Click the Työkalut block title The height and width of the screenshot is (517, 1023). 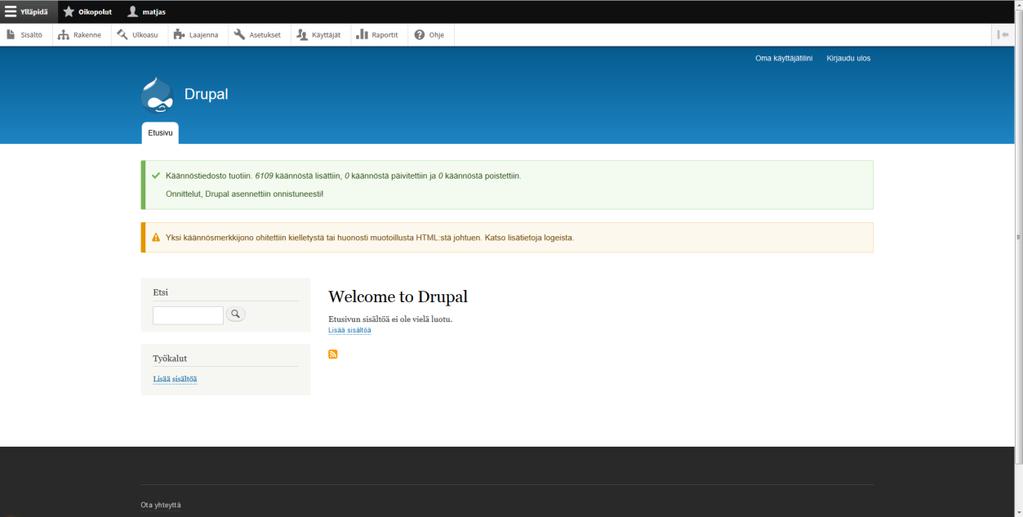tap(170, 358)
